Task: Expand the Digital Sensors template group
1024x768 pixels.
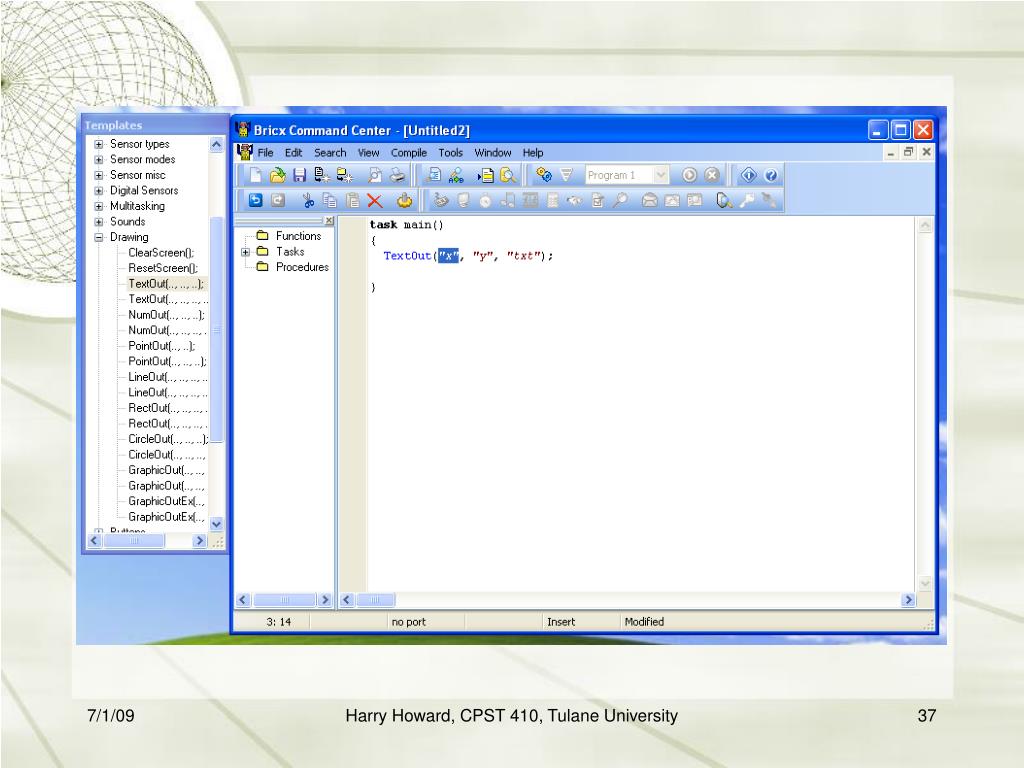Action: tap(99, 191)
